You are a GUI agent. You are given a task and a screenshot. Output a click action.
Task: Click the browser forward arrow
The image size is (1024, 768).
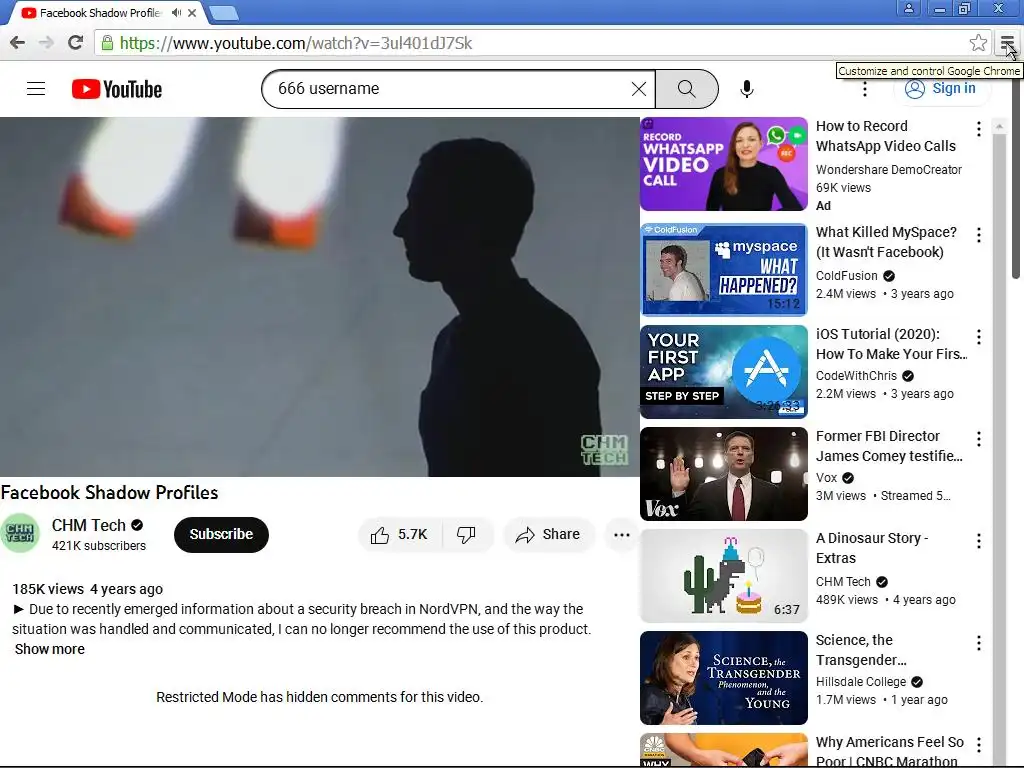(46, 43)
